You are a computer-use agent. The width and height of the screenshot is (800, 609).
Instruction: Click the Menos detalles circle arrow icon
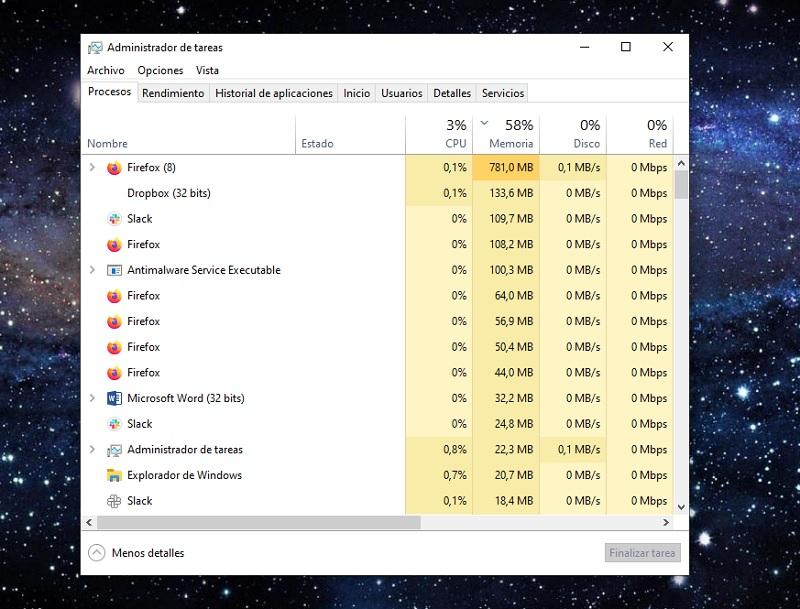pos(96,552)
